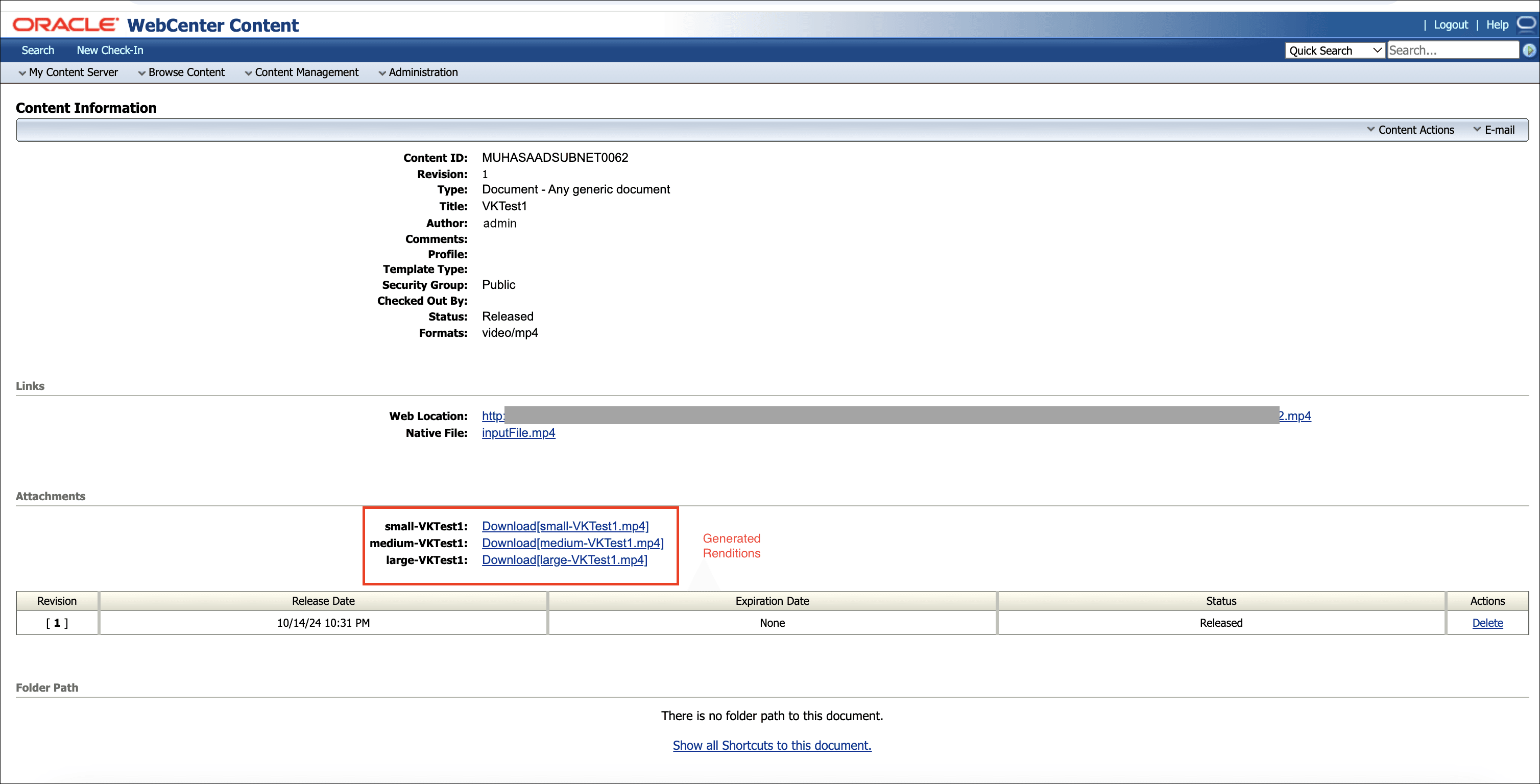This screenshot has height=784, width=1540.
Task: Click the Security Group value Public
Action: (498, 284)
